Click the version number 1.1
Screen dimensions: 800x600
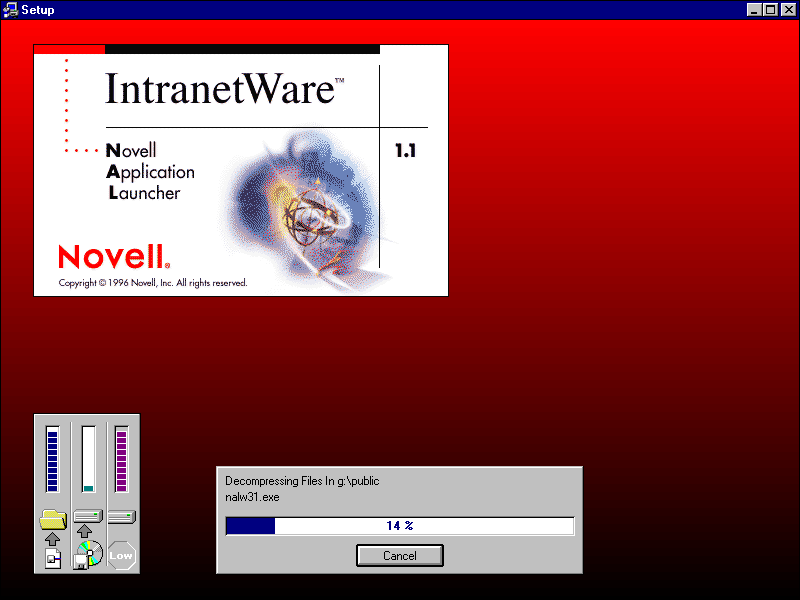click(x=406, y=151)
